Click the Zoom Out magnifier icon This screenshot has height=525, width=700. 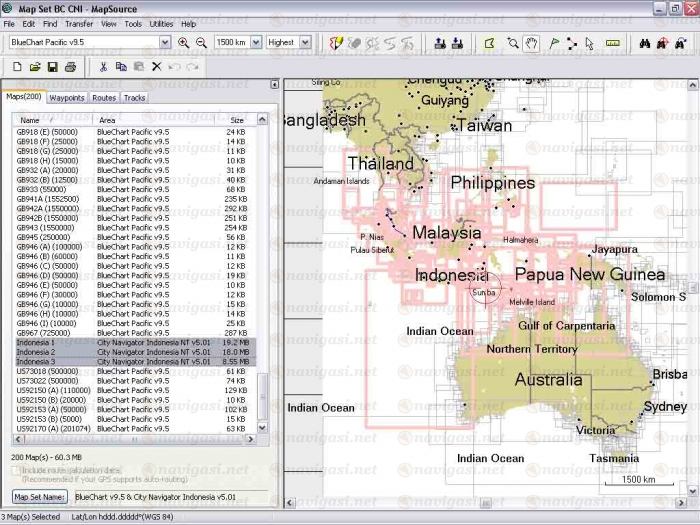coord(201,43)
